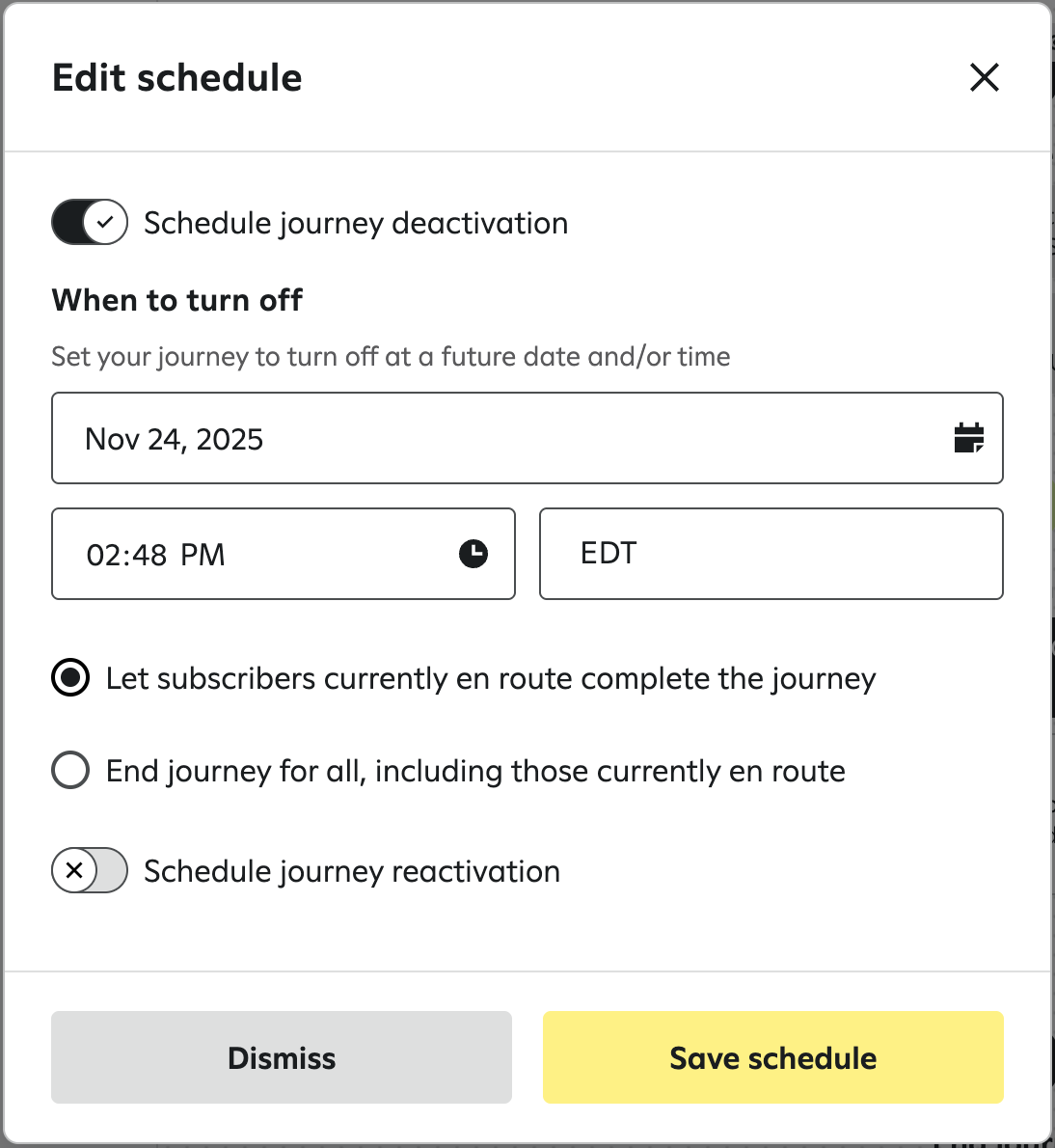The width and height of the screenshot is (1055, 1148).
Task: Disable the Schedule journey deactivation toggle
Action: point(90,223)
